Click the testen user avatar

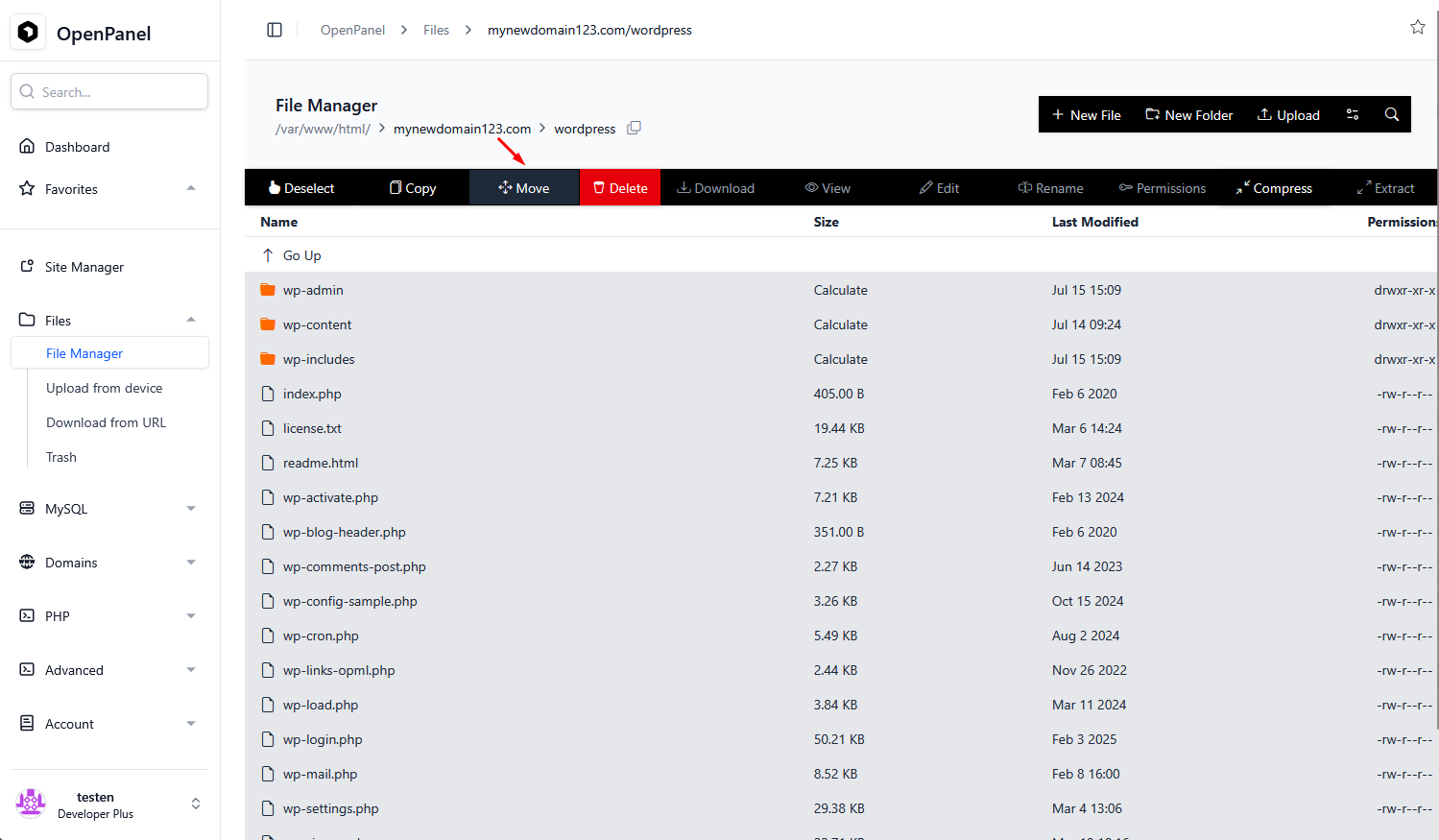(x=31, y=804)
